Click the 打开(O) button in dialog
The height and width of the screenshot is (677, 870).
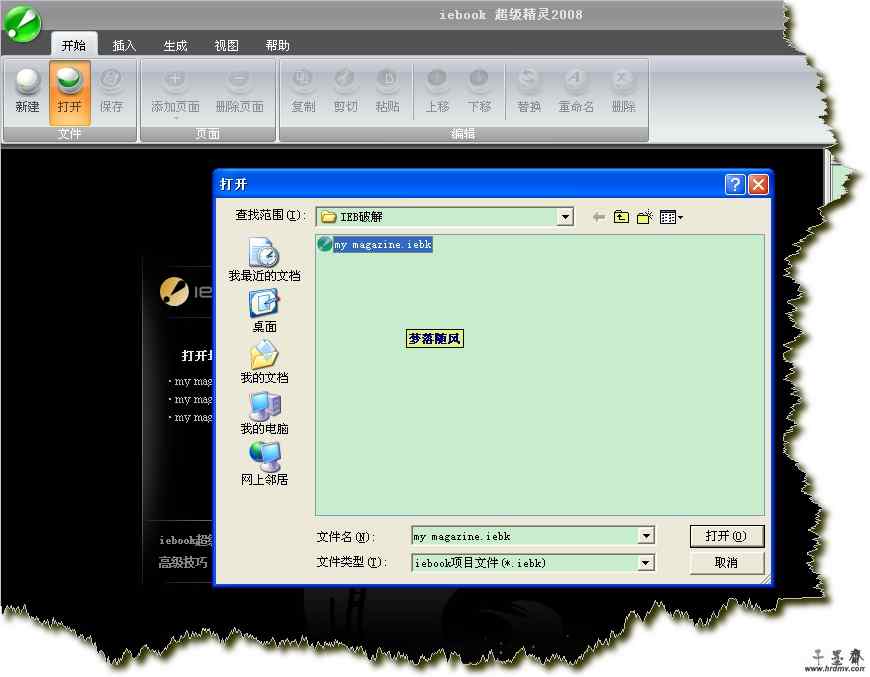(727, 536)
